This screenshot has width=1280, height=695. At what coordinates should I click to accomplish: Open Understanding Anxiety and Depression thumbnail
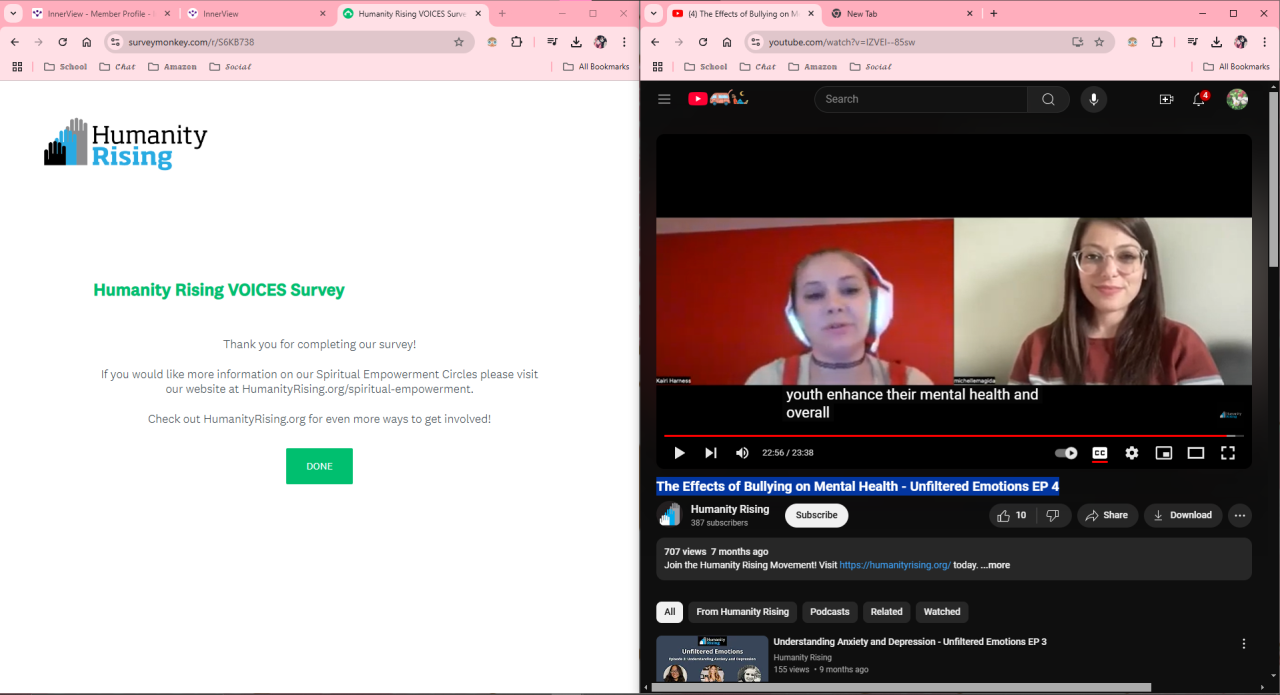pyautogui.click(x=712, y=660)
